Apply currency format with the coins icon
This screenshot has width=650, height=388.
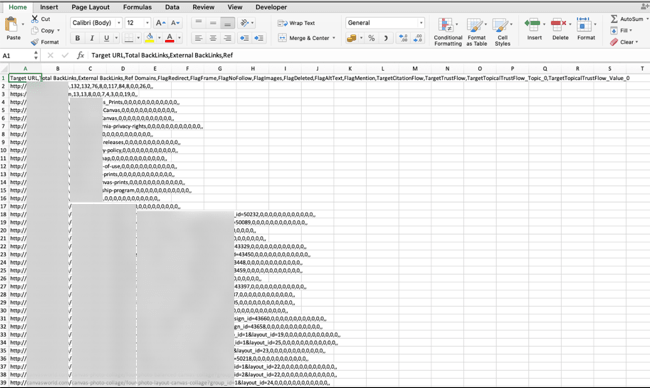(x=352, y=38)
